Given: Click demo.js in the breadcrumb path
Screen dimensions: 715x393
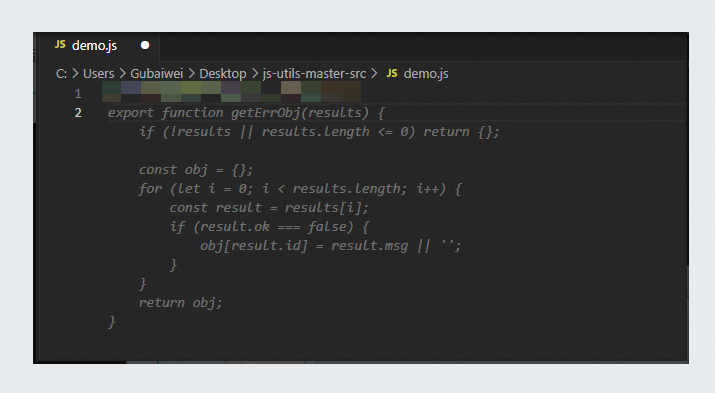Looking at the screenshot, I should (x=426, y=73).
